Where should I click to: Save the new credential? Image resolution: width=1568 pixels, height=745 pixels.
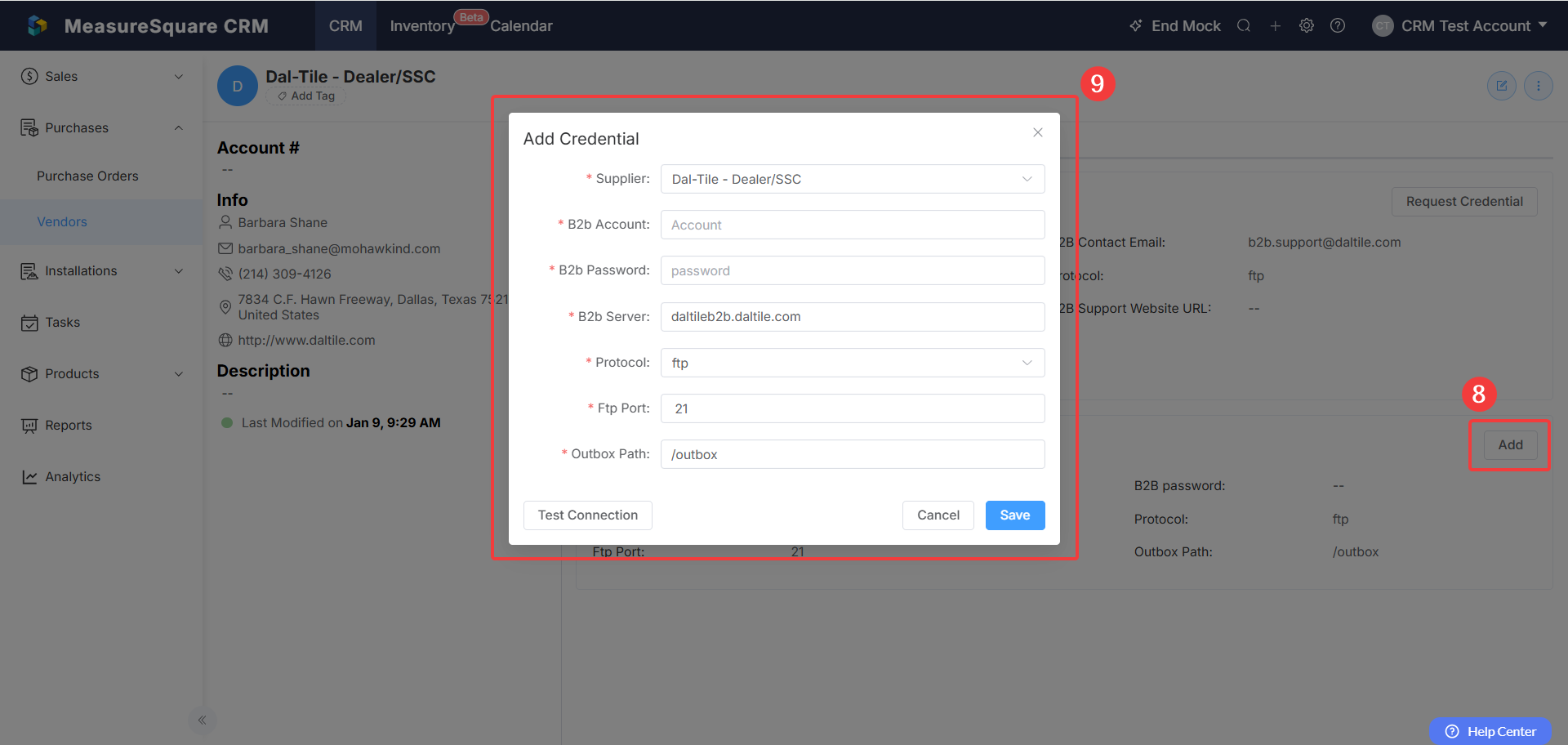pyautogui.click(x=1015, y=515)
